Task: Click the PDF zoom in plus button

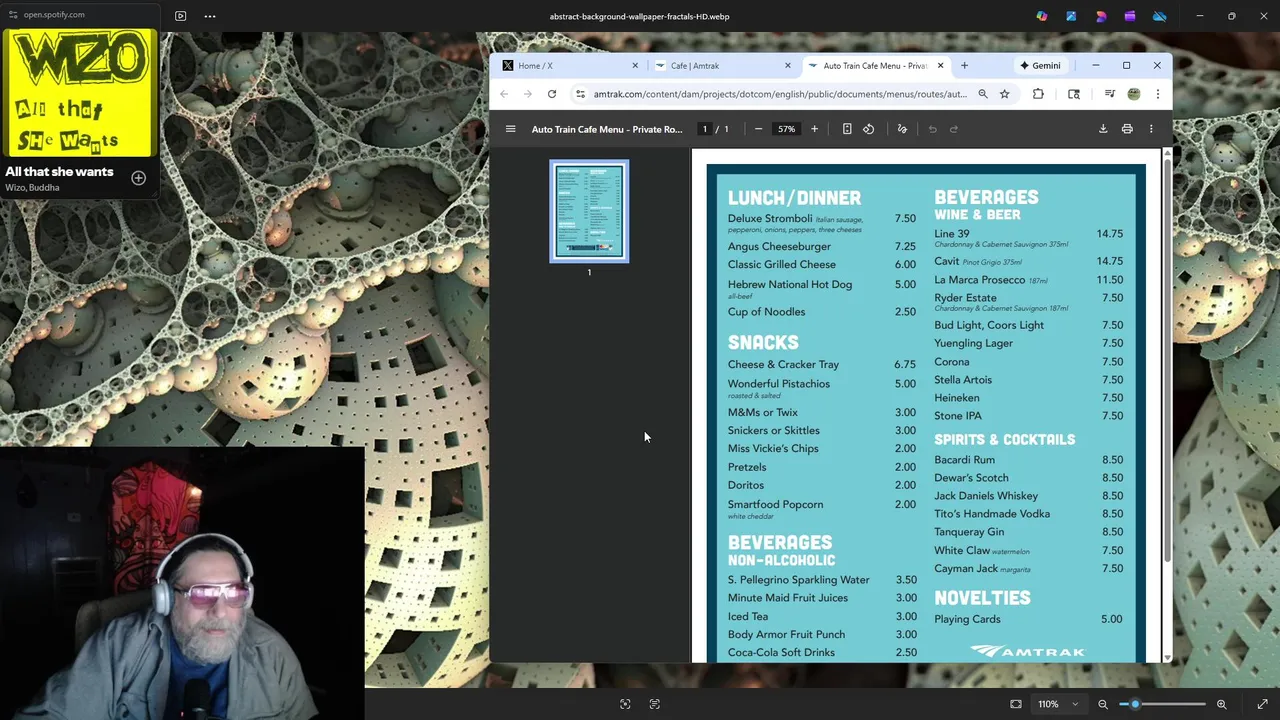Action: [x=814, y=129]
